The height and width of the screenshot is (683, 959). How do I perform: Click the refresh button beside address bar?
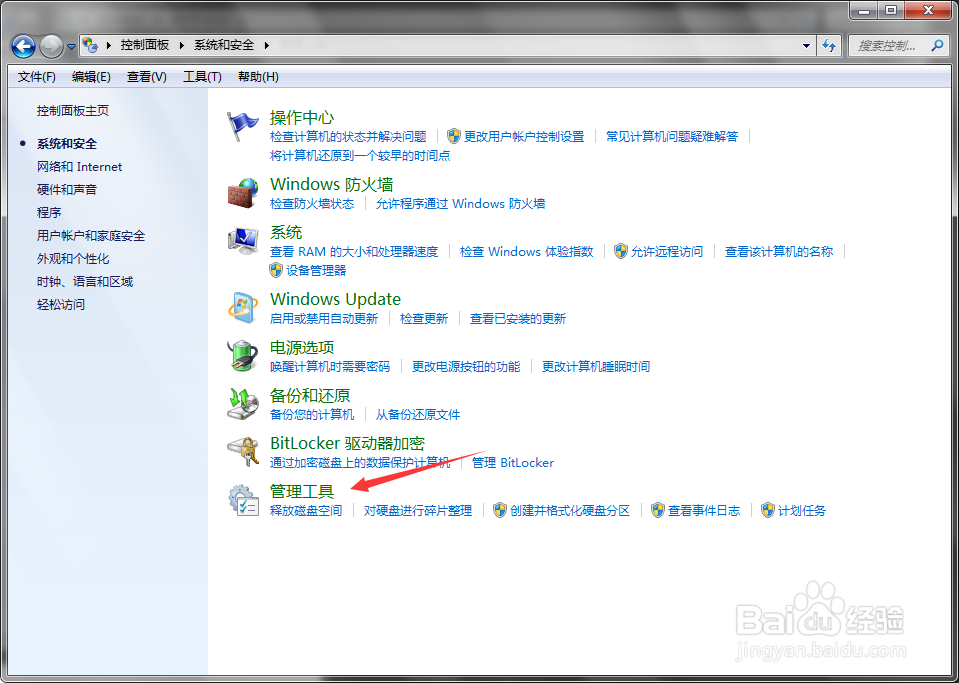coord(829,45)
